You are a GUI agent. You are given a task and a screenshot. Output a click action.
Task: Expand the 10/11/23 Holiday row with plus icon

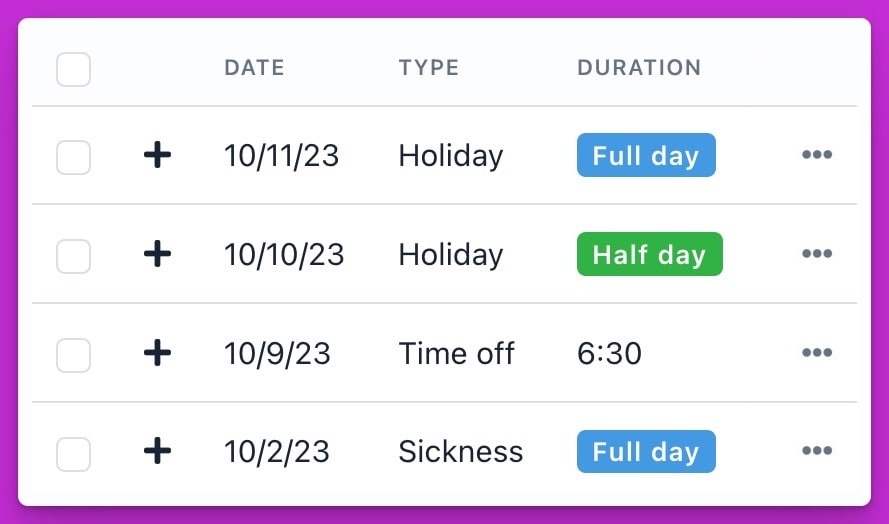158,155
